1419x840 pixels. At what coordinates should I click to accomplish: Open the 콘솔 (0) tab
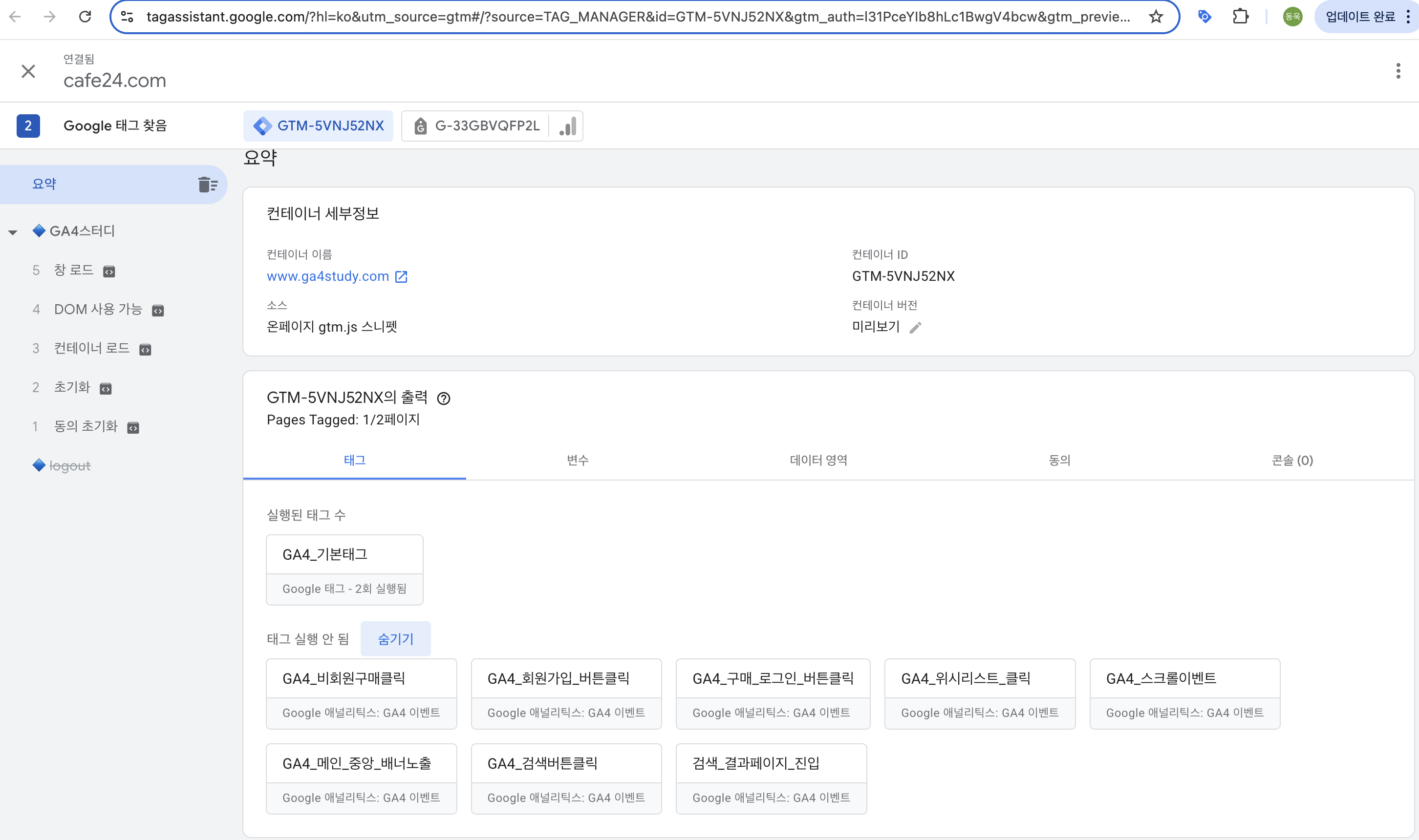1291,460
